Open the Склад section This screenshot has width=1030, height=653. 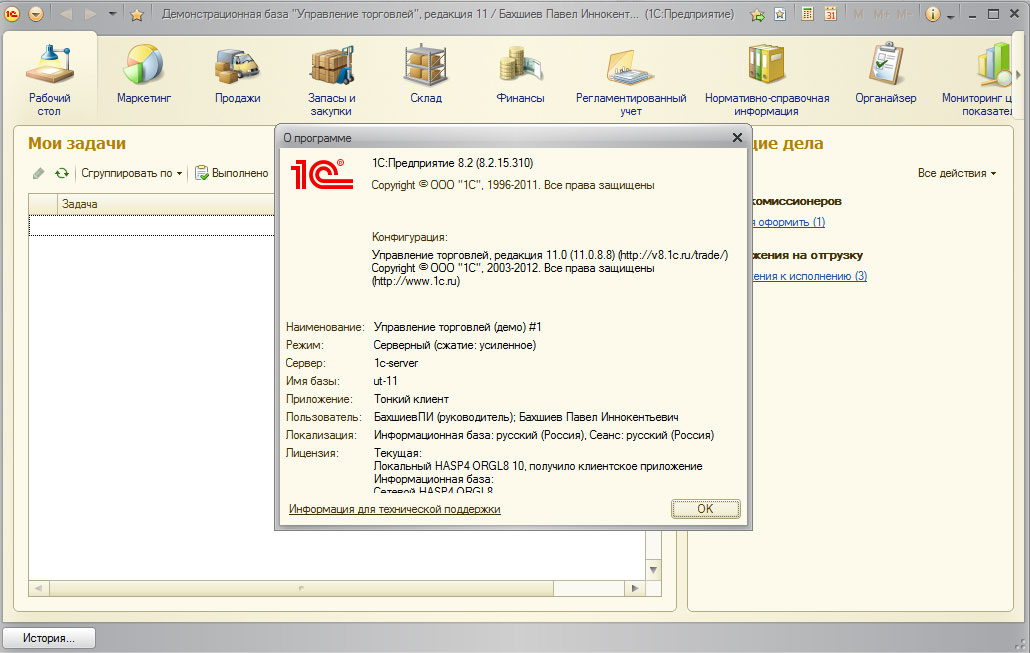click(426, 74)
